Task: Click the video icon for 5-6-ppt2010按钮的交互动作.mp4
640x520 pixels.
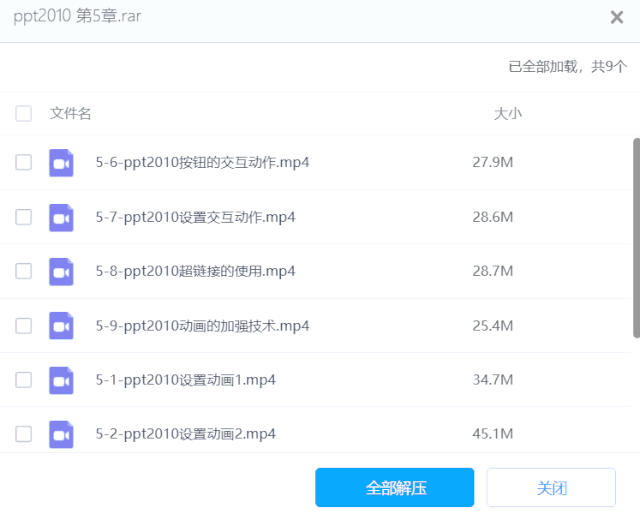Action: click(61, 163)
